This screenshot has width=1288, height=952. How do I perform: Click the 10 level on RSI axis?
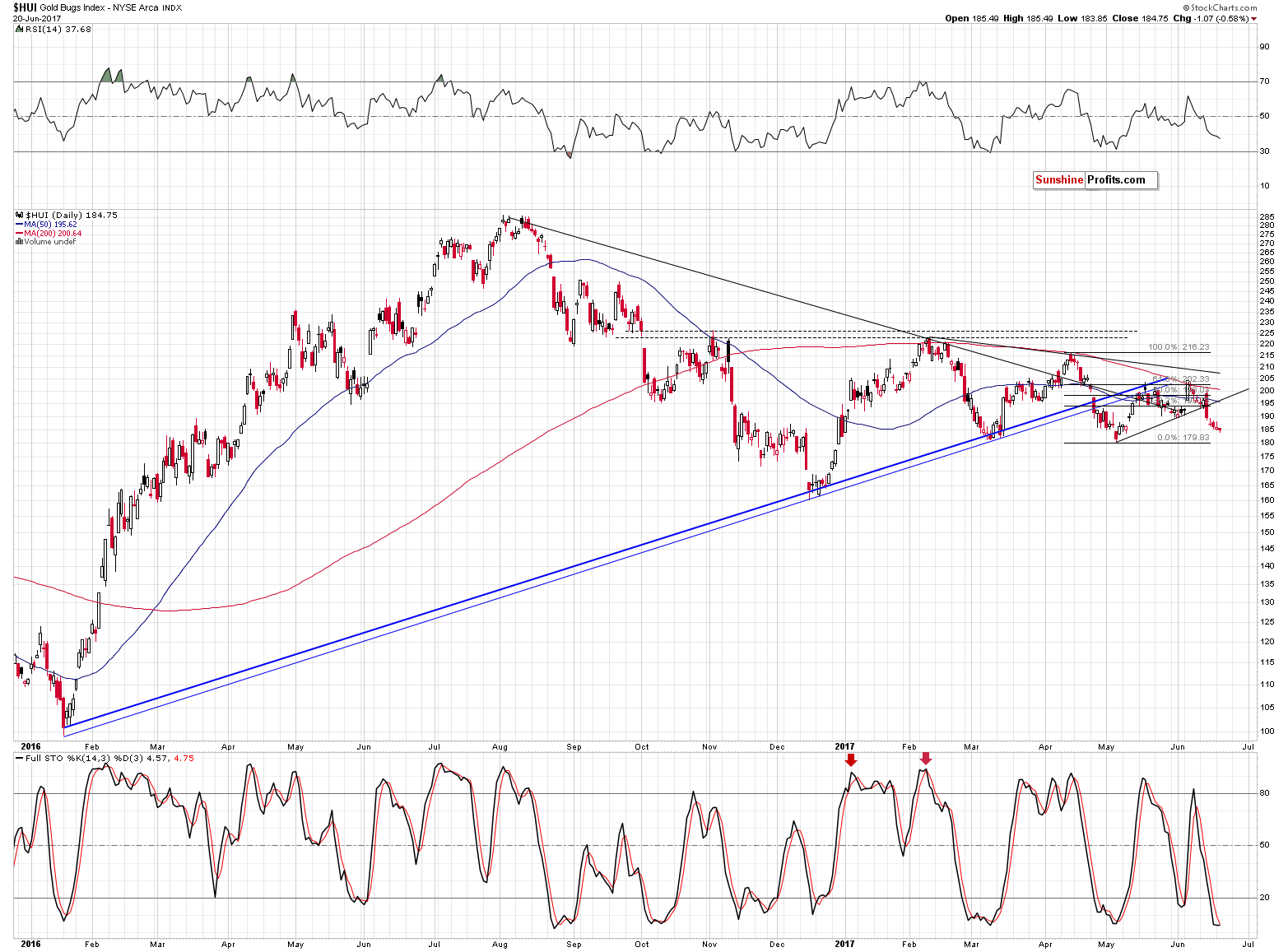(1264, 186)
